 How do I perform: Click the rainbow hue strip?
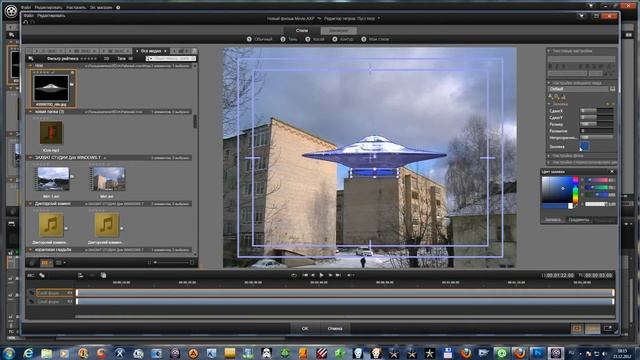[576, 189]
